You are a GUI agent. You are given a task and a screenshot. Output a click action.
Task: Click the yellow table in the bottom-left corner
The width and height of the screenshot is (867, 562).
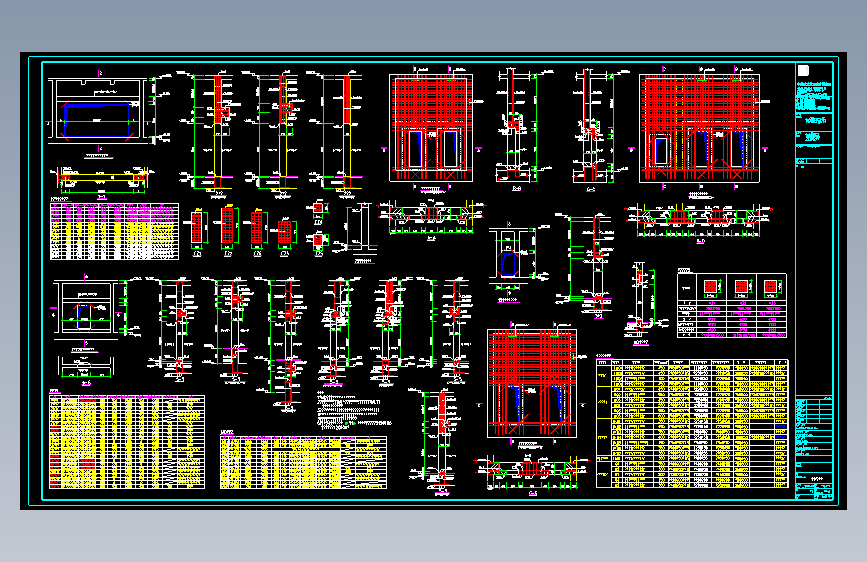(x=127, y=441)
